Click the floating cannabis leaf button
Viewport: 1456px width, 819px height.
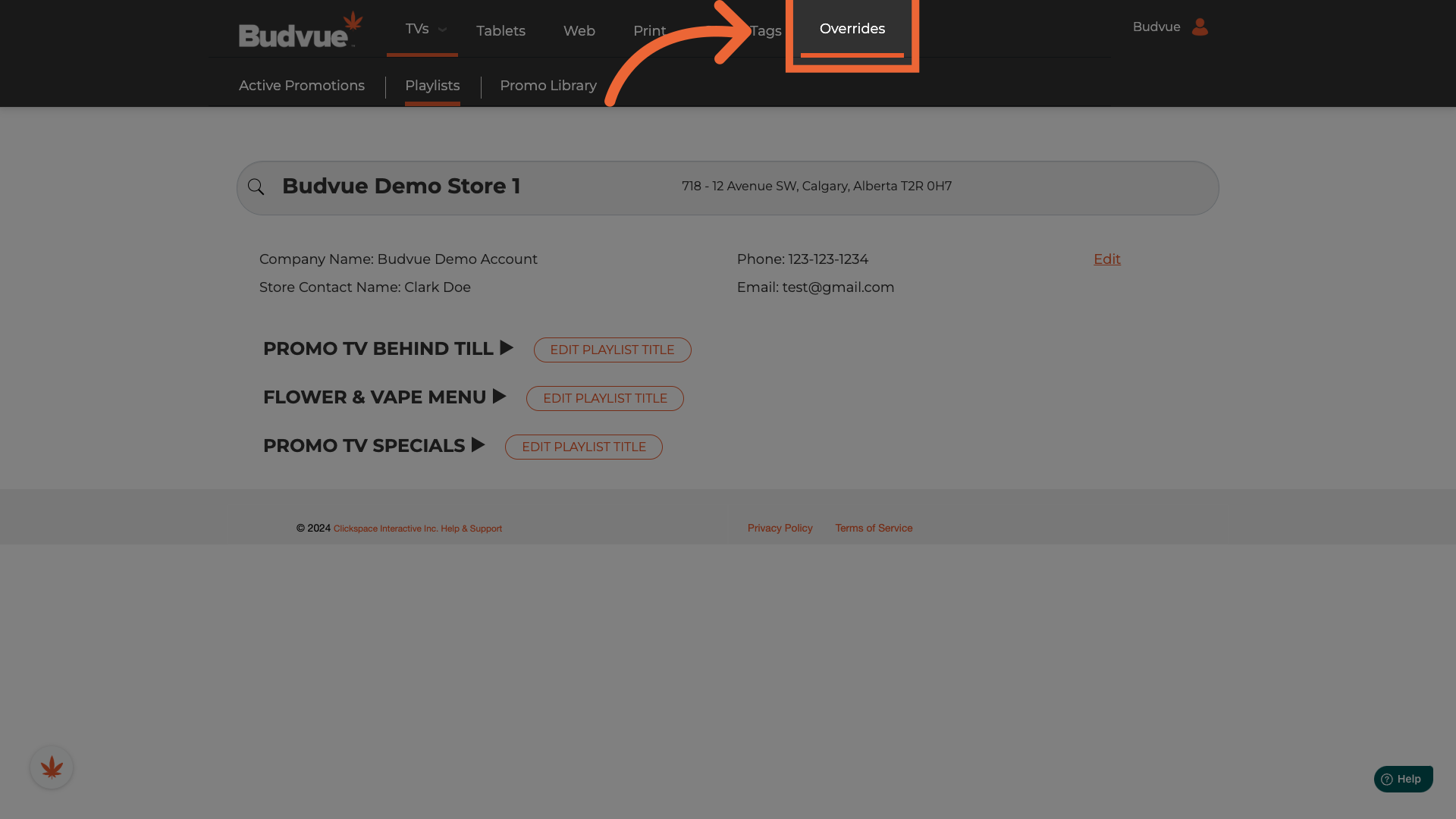click(52, 767)
